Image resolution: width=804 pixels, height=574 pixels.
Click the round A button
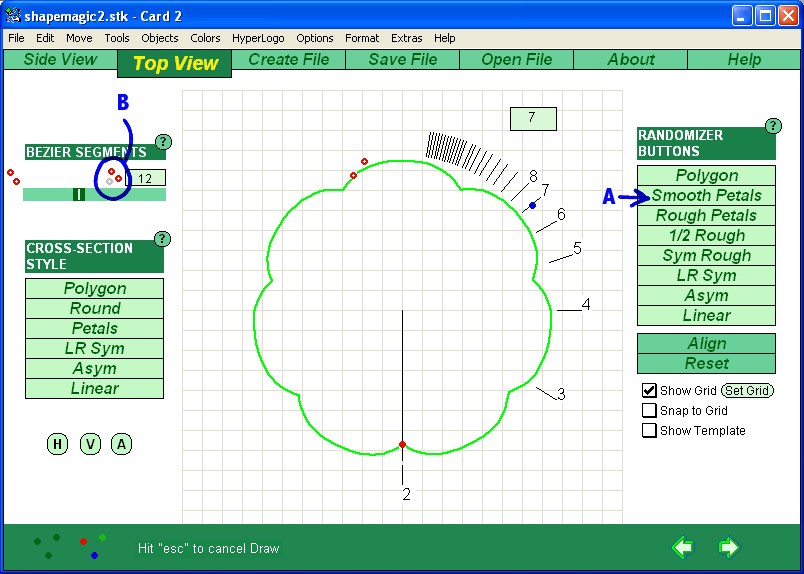point(121,444)
